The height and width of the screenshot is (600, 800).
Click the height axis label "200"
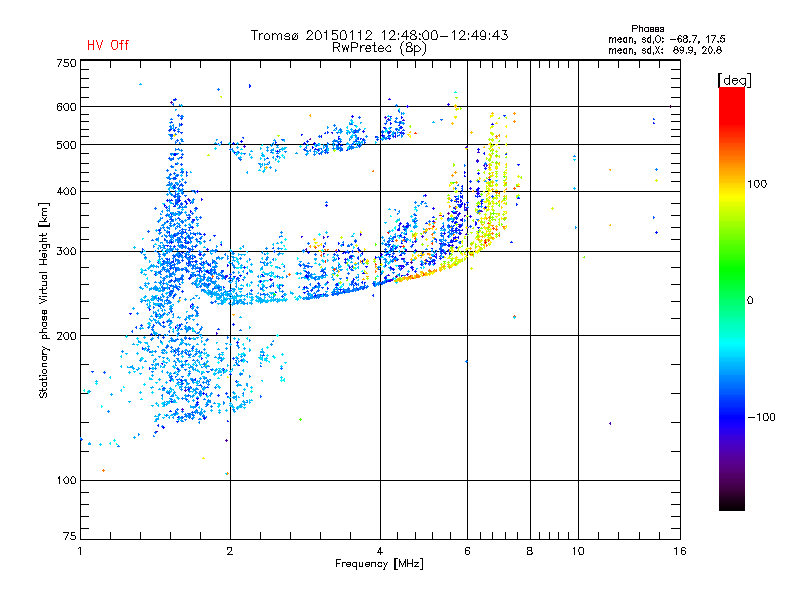tap(66, 336)
